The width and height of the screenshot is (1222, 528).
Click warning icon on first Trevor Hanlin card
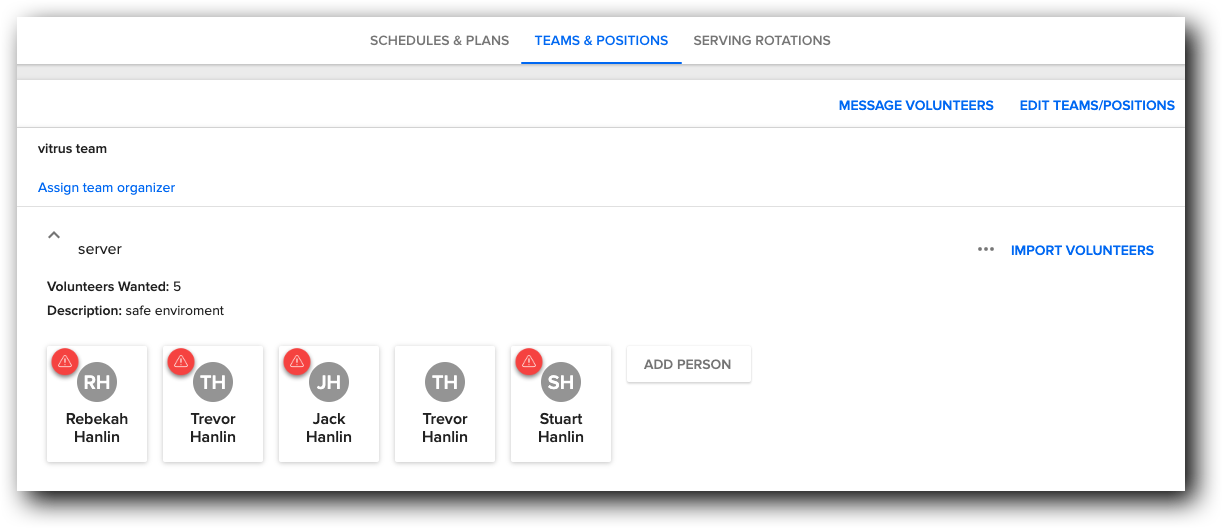coord(180,361)
